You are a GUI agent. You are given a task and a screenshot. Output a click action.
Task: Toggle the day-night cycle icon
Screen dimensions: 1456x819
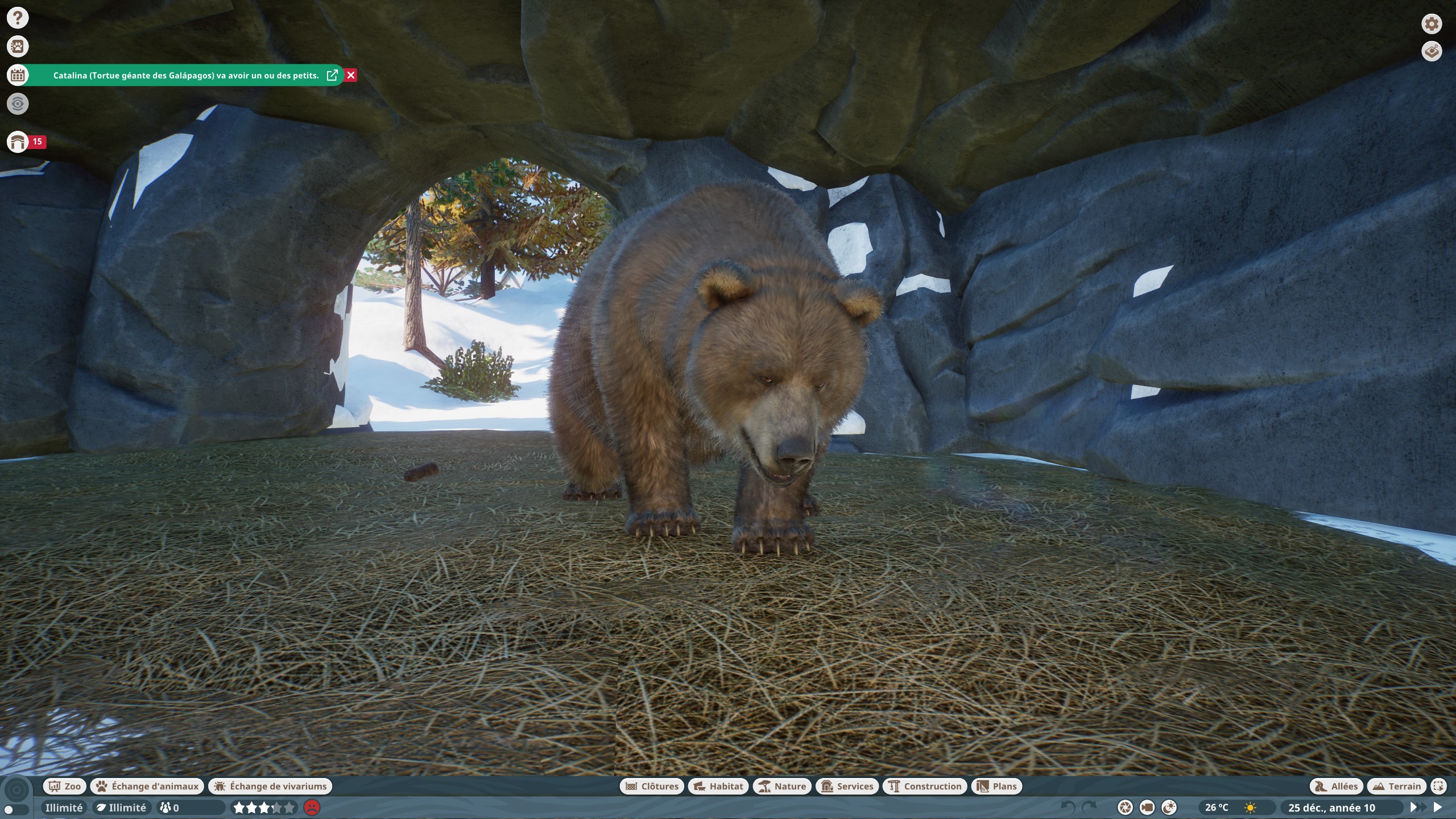tap(1169, 807)
